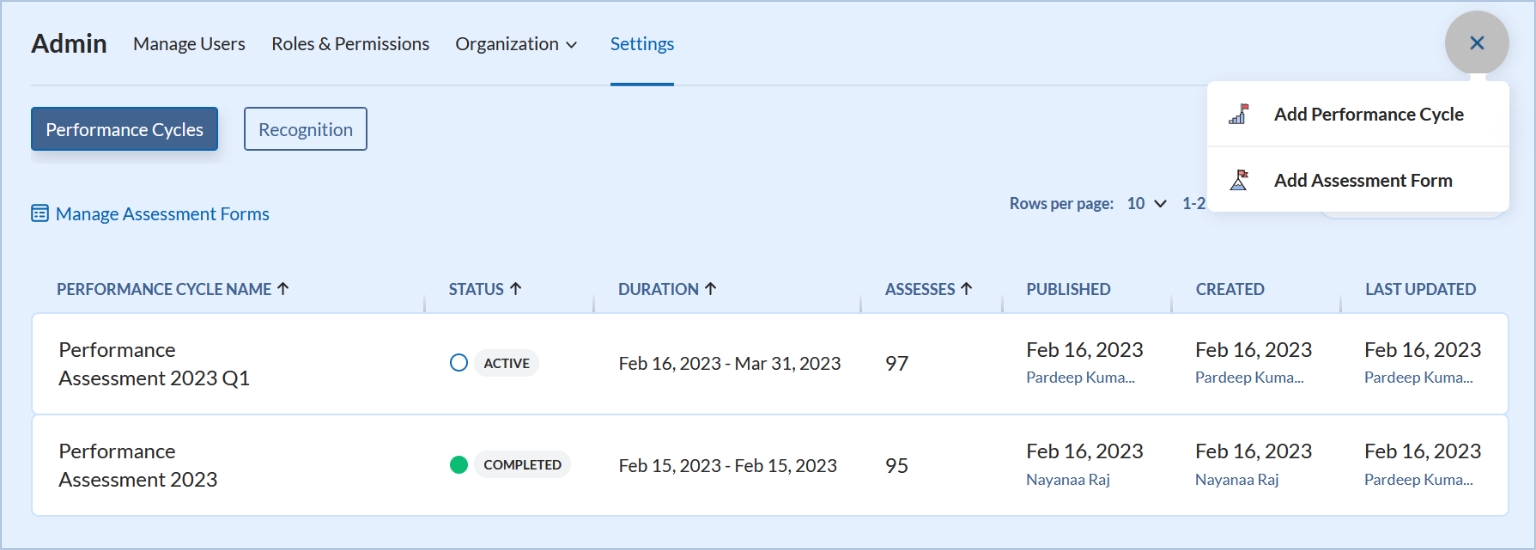The image size is (1536, 550).
Task: Switch to the Recognition toggle button
Action: [305, 130]
